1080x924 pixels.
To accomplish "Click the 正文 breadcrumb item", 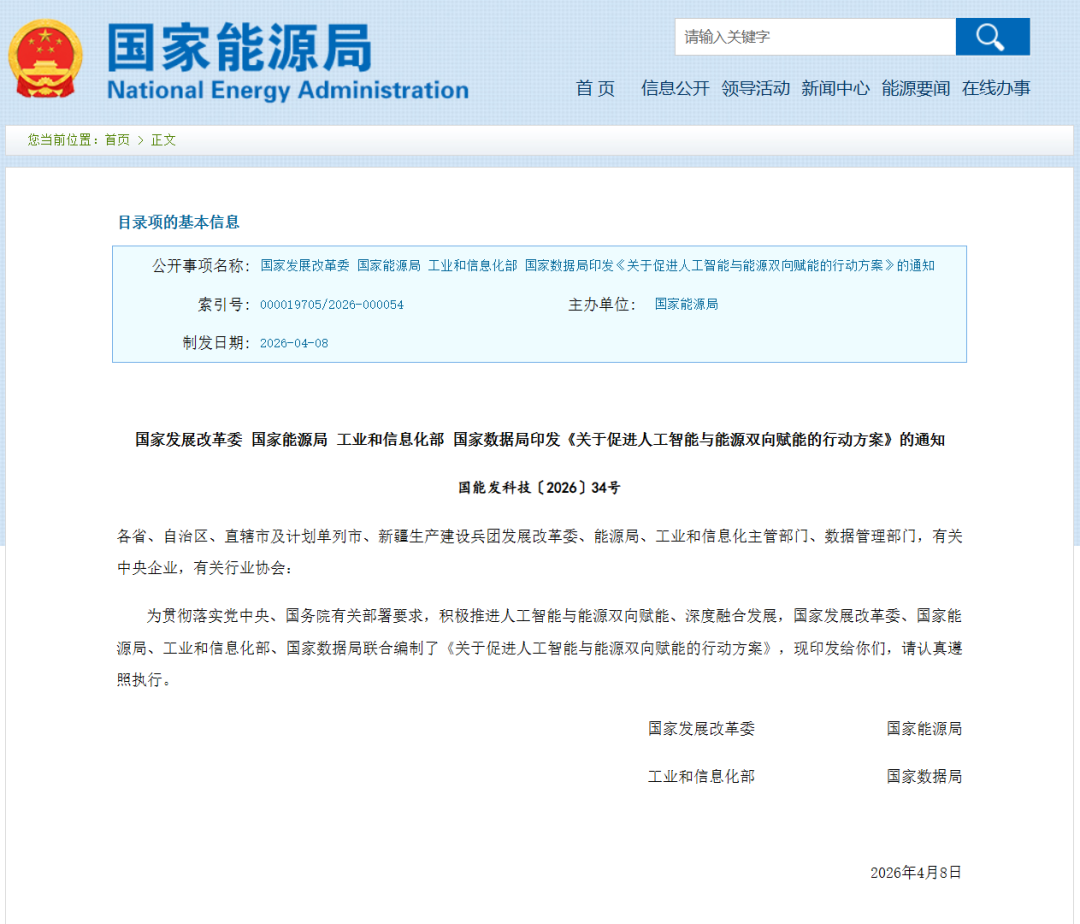I will click(163, 140).
